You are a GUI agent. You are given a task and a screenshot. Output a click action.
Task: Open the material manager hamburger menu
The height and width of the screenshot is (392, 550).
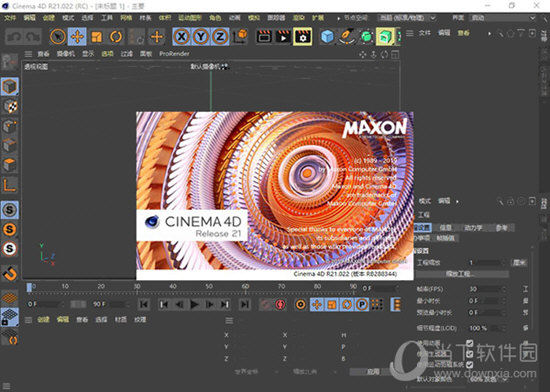[28, 320]
